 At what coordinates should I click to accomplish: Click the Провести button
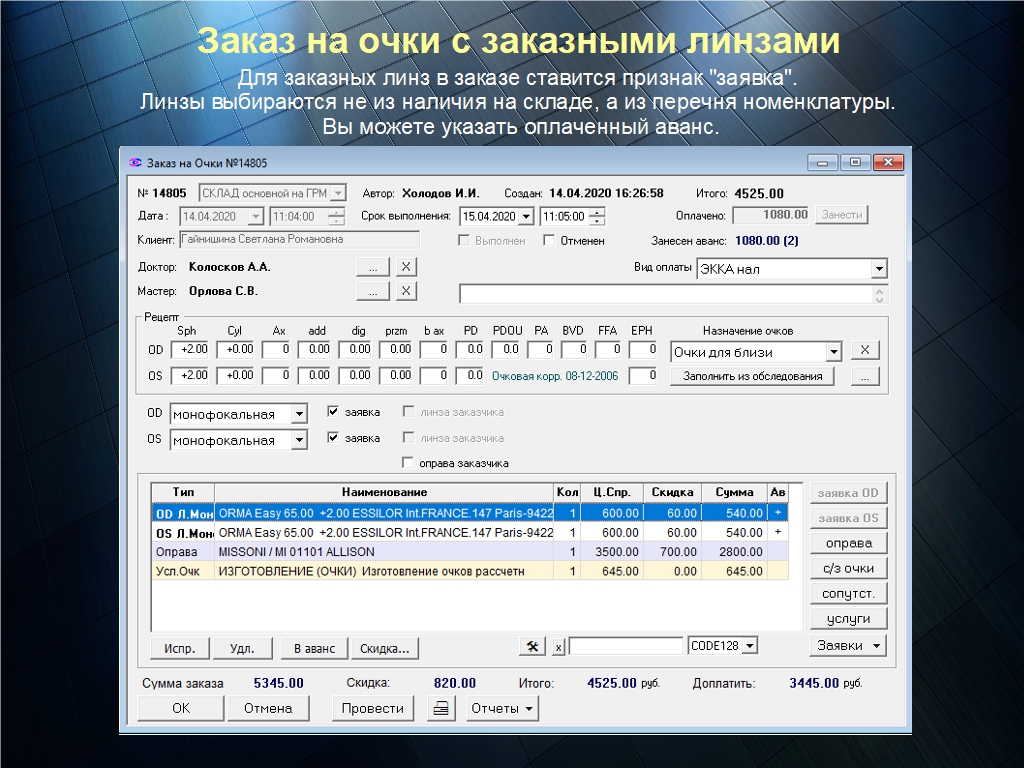(x=372, y=708)
